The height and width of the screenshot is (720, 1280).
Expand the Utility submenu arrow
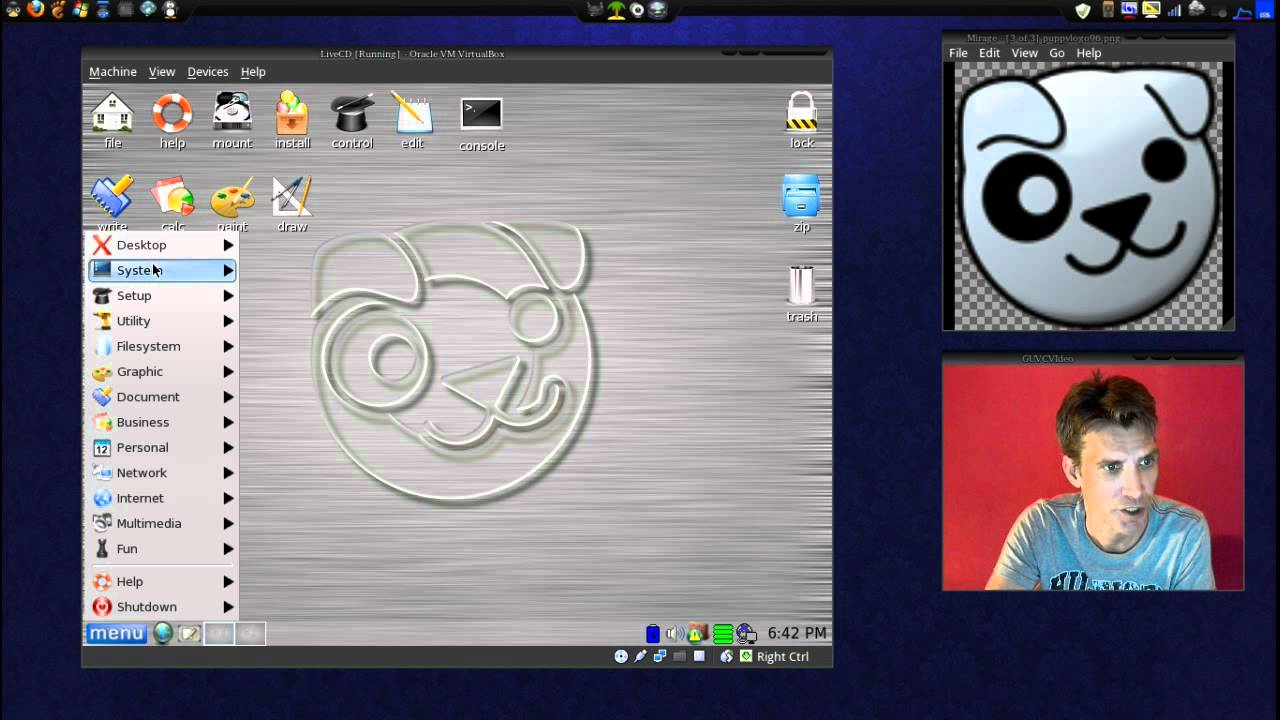click(228, 321)
